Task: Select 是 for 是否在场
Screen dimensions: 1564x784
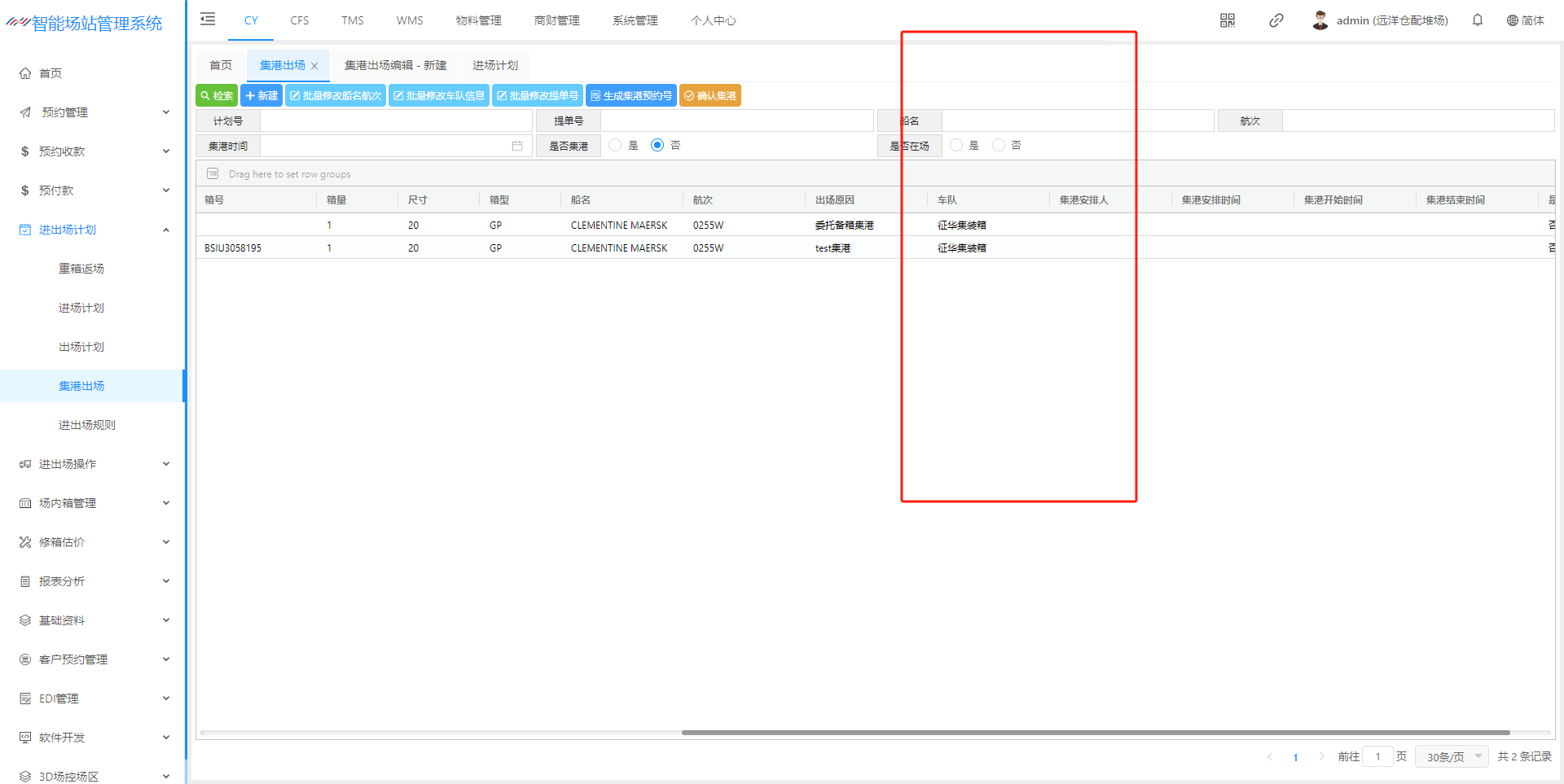Action: point(956,145)
